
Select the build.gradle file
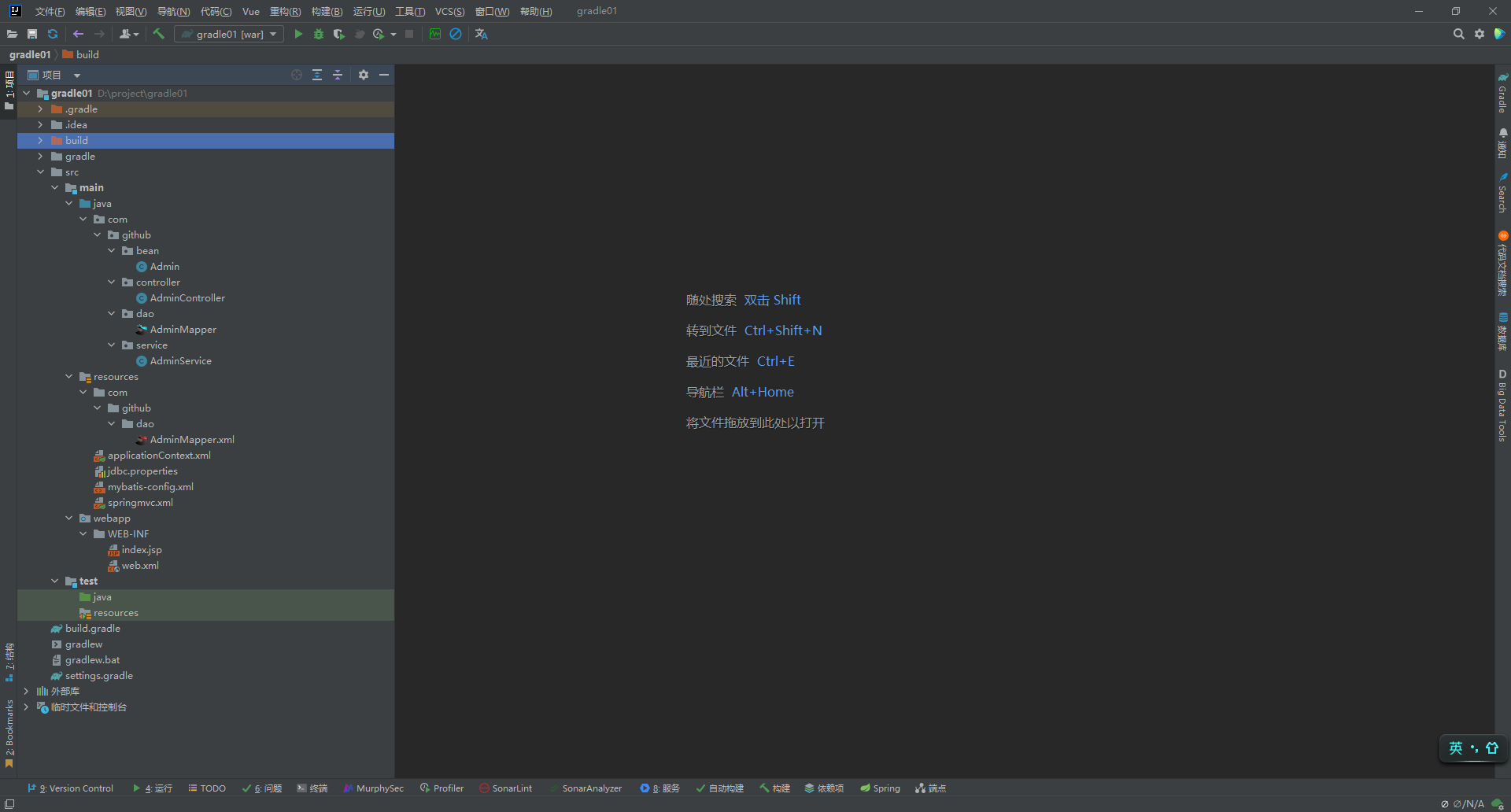click(x=93, y=629)
